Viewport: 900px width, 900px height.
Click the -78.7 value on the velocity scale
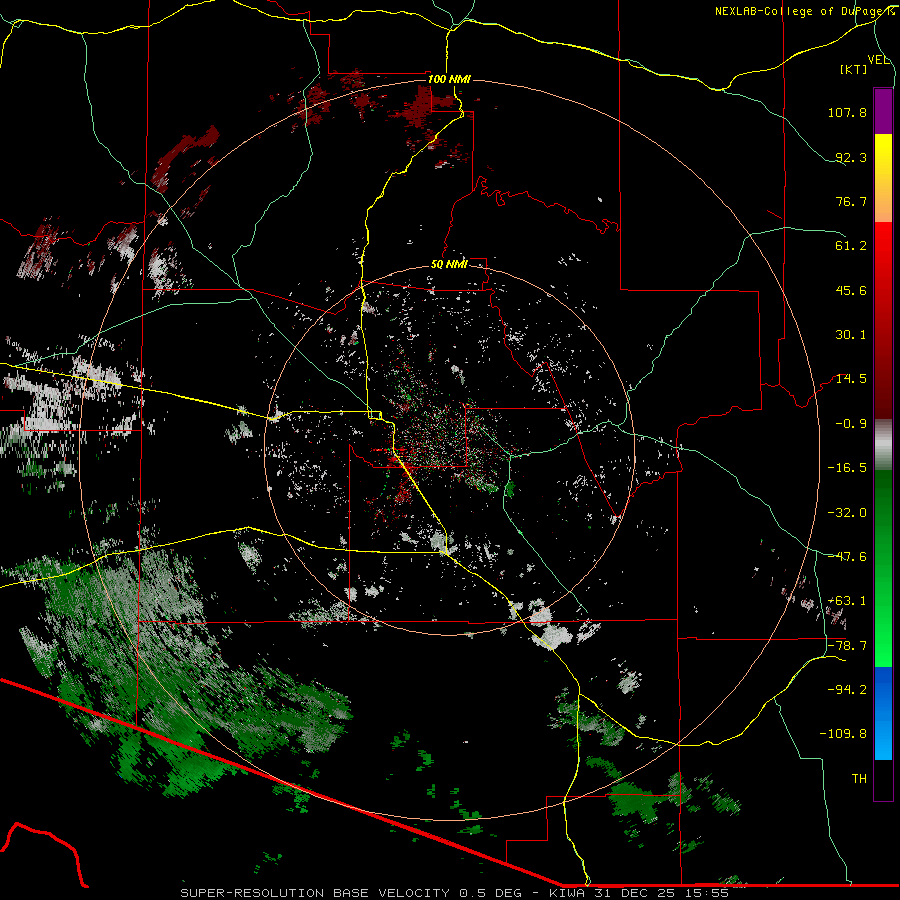[x=847, y=646]
